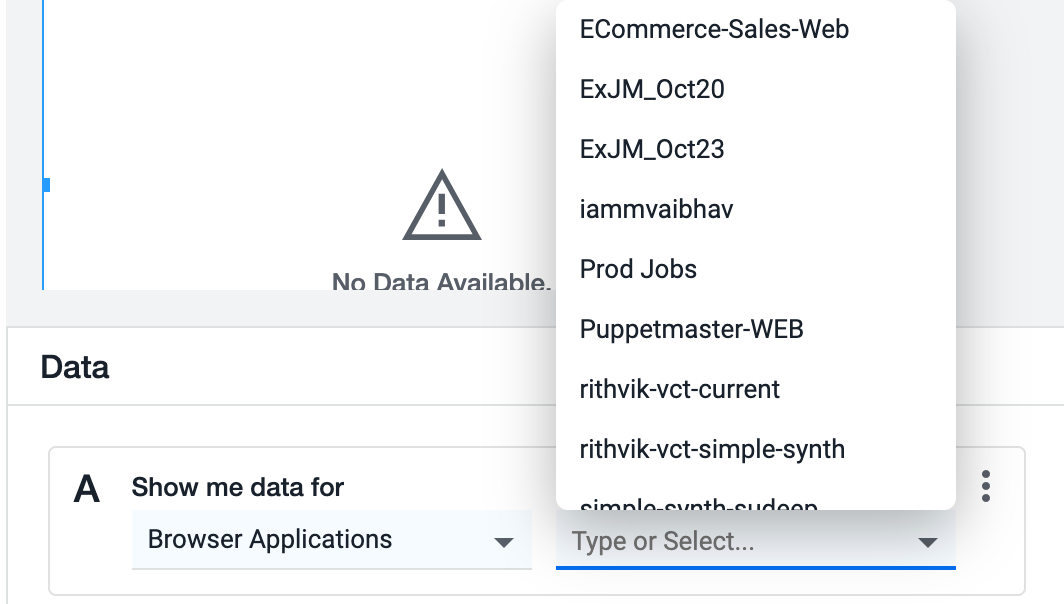Click the No Data warning triangle icon

click(442, 206)
